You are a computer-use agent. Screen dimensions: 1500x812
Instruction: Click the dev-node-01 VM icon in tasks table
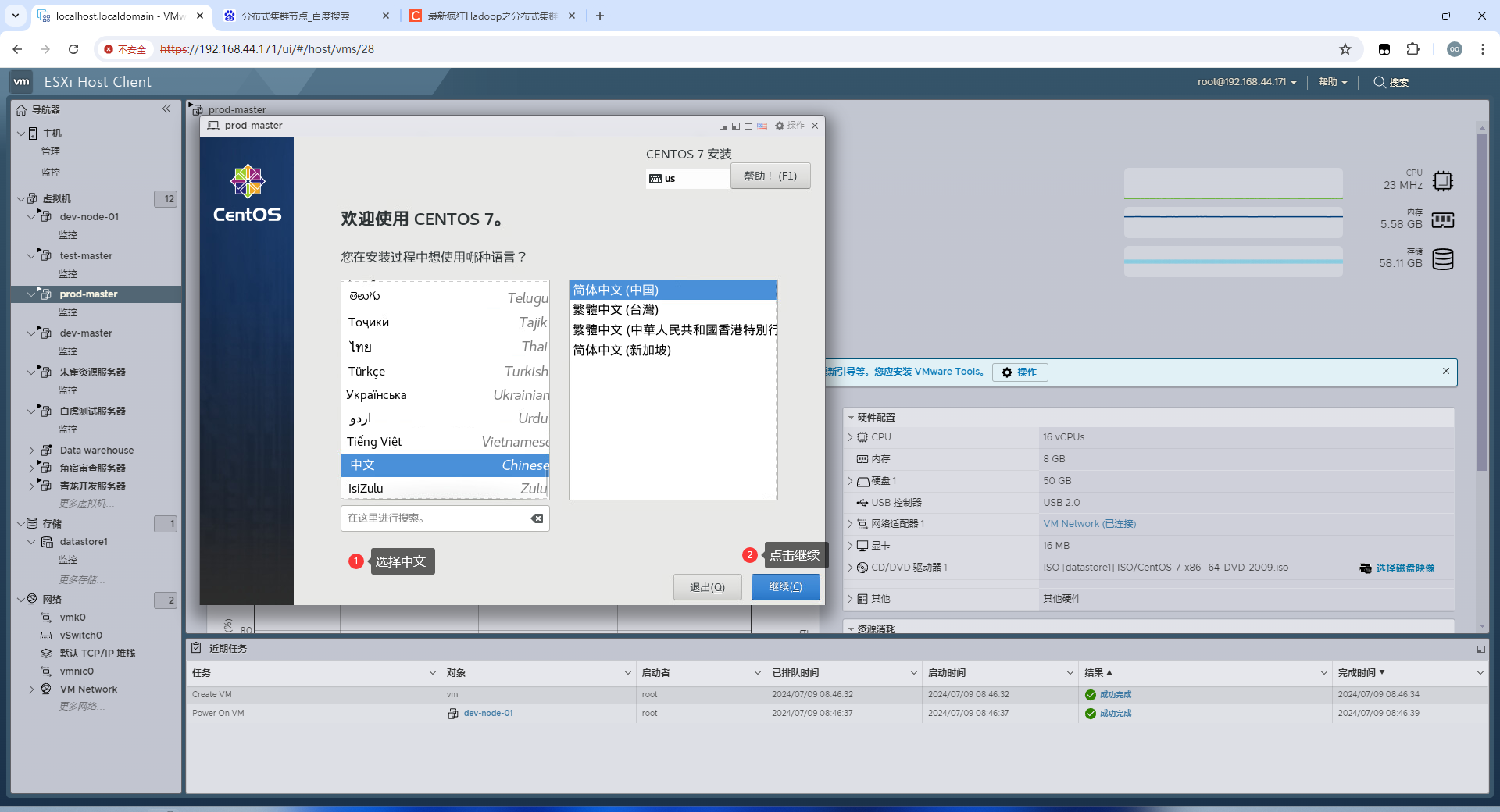[x=452, y=713]
